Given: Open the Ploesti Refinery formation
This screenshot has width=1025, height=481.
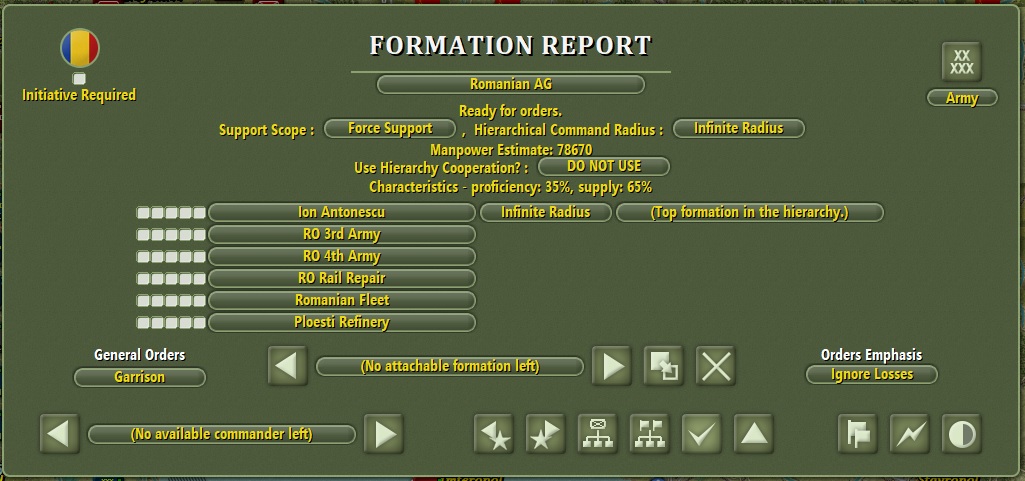Looking at the screenshot, I should point(341,322).
